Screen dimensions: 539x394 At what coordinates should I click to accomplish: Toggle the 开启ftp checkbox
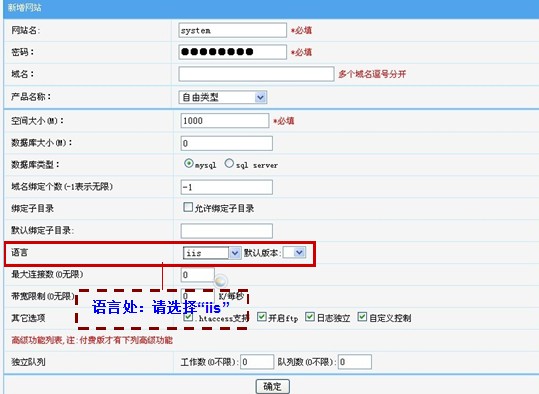[x=262, y=317]
